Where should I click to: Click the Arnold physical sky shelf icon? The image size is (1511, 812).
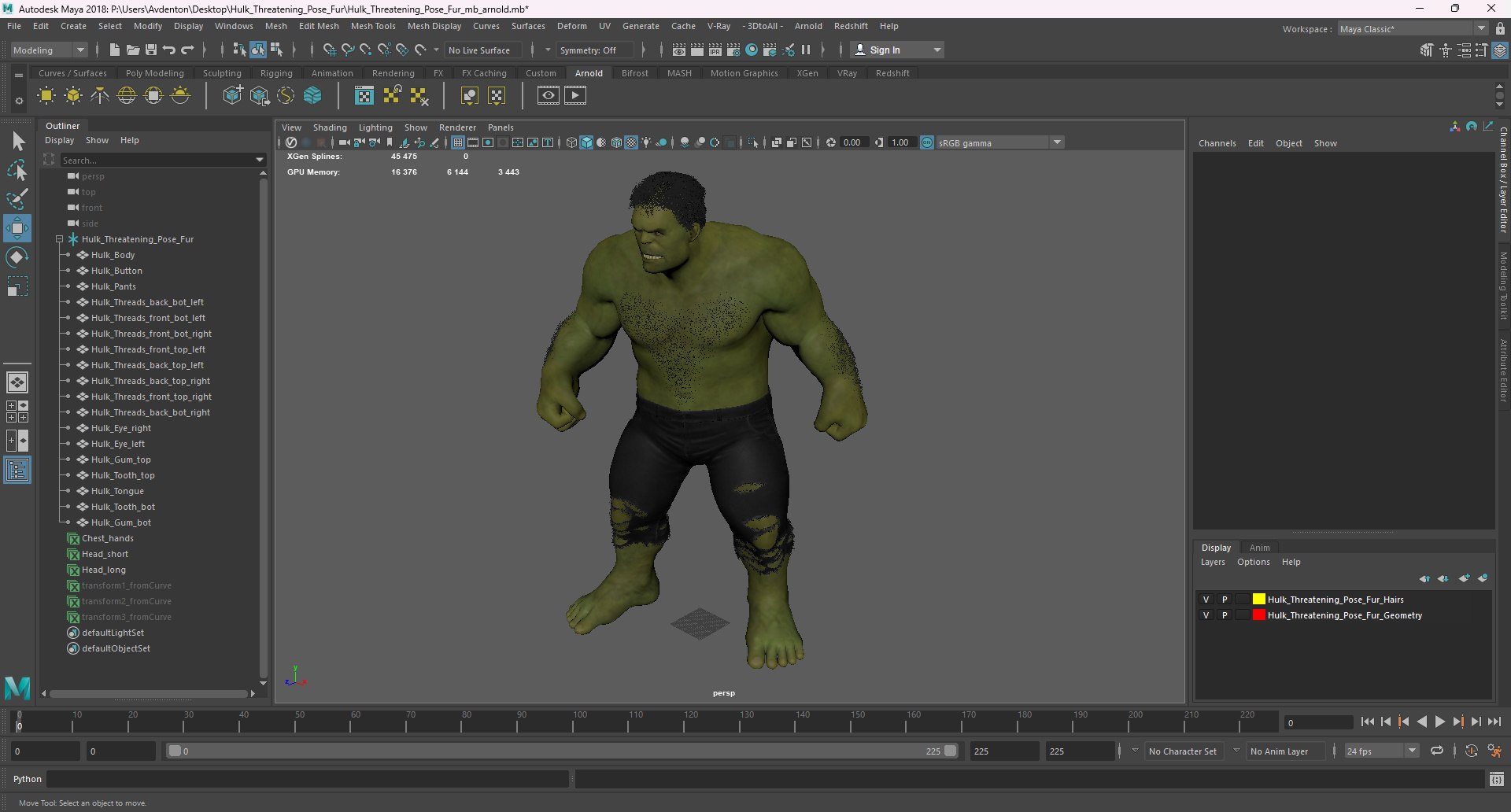(180, 96)
